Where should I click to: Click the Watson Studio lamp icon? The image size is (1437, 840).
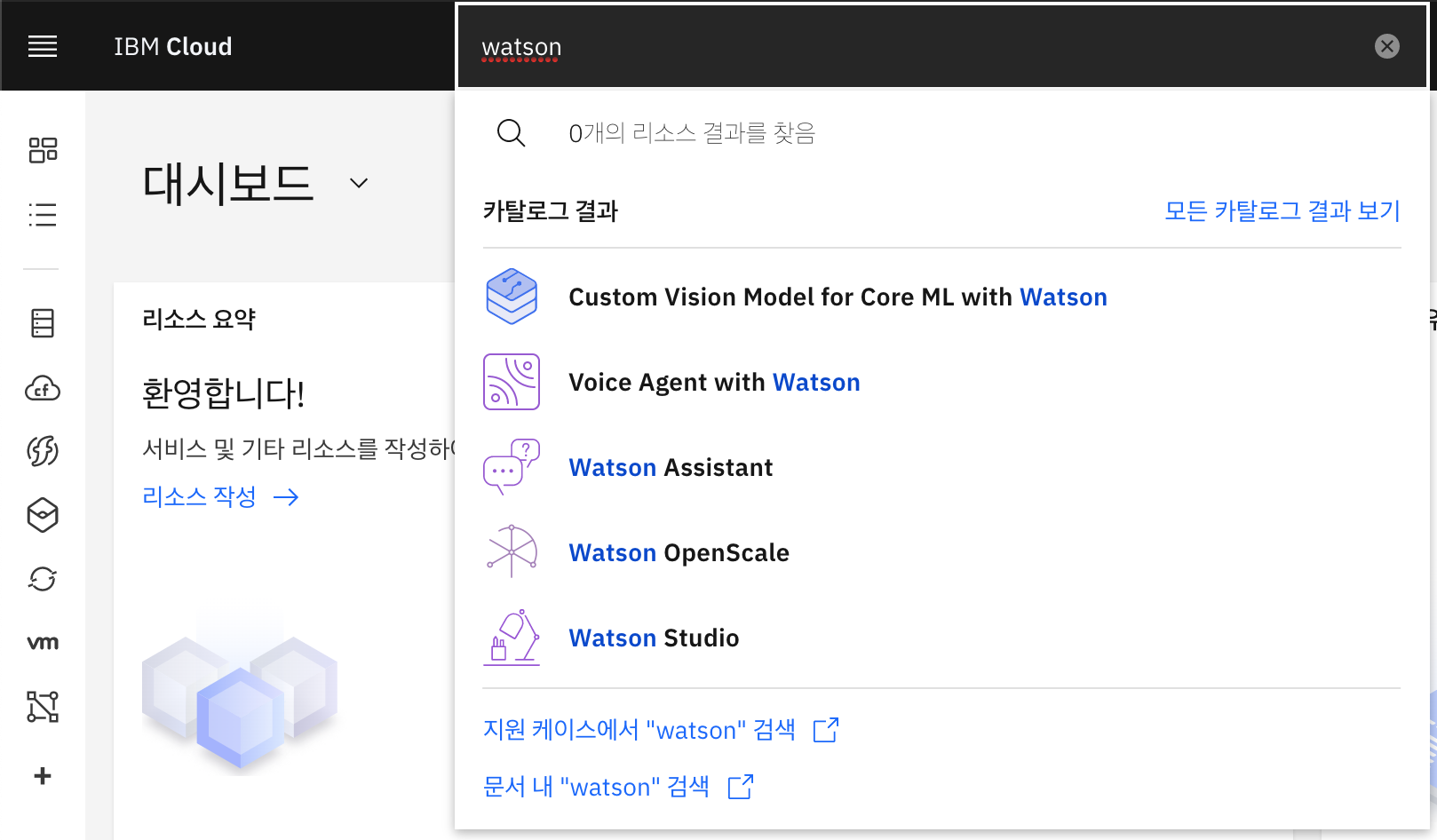point(512,638)
